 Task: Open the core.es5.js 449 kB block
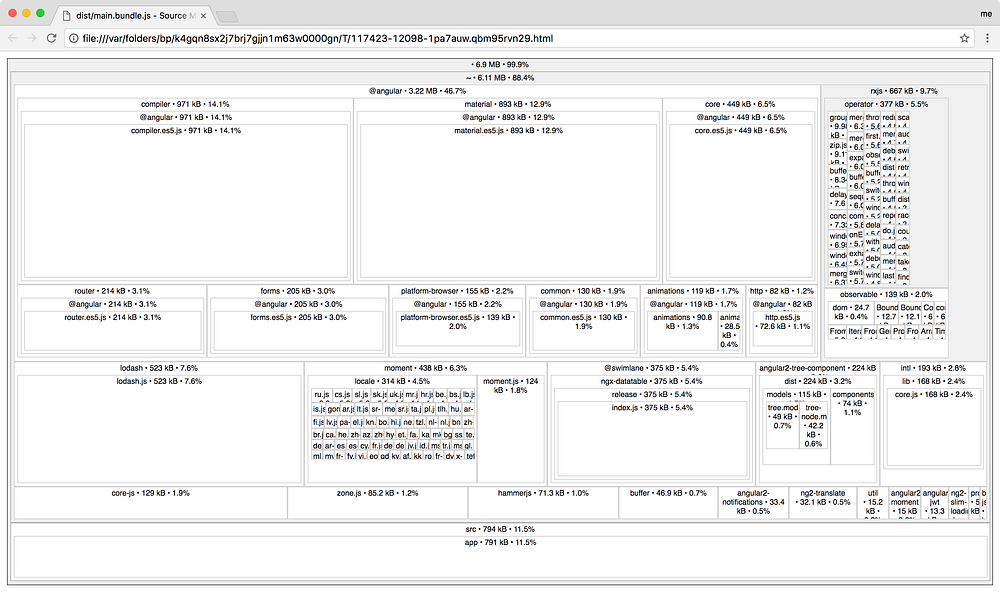[x=740, y=201]
